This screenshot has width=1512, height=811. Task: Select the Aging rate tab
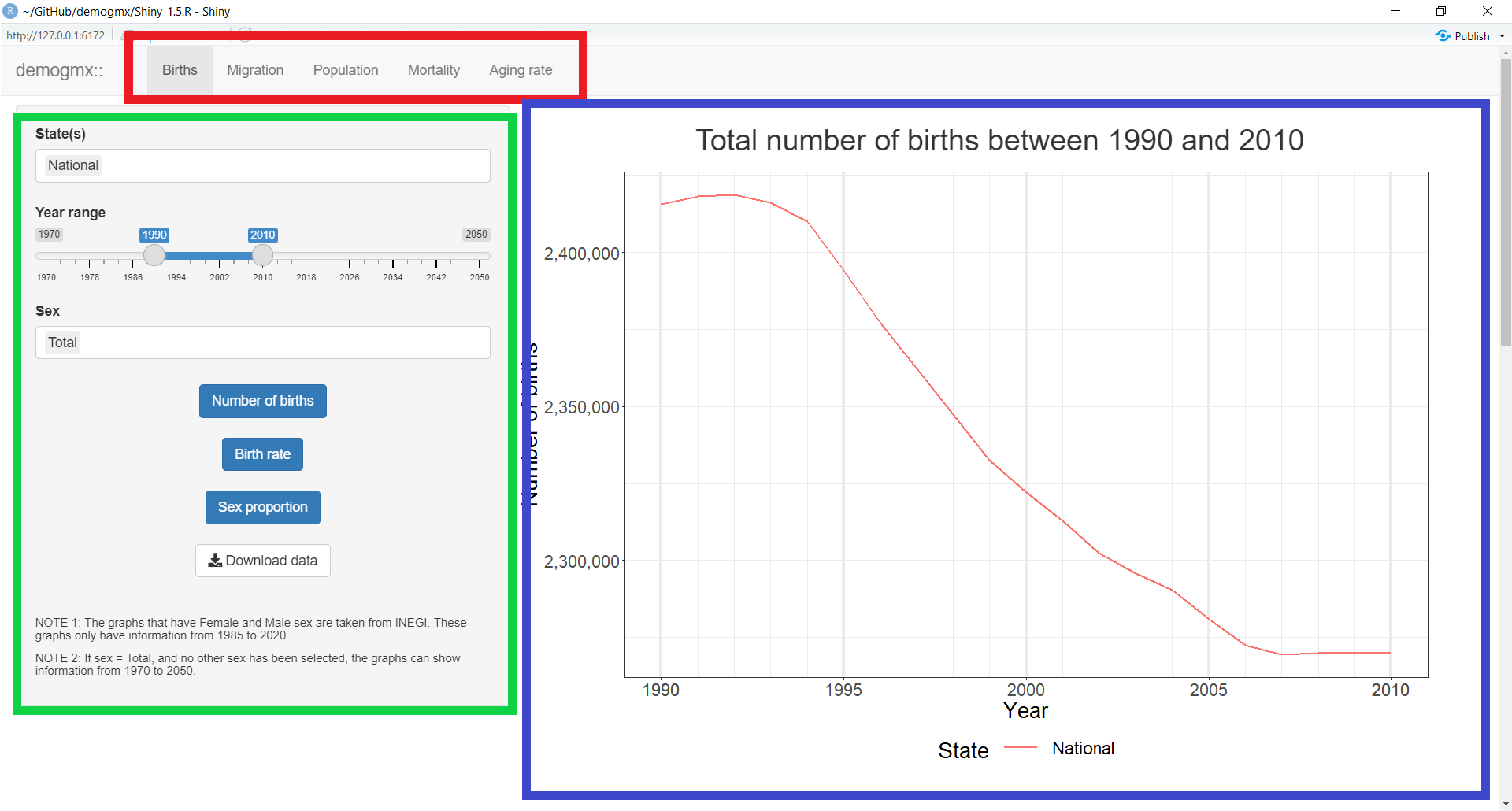(x=521, y=70)
